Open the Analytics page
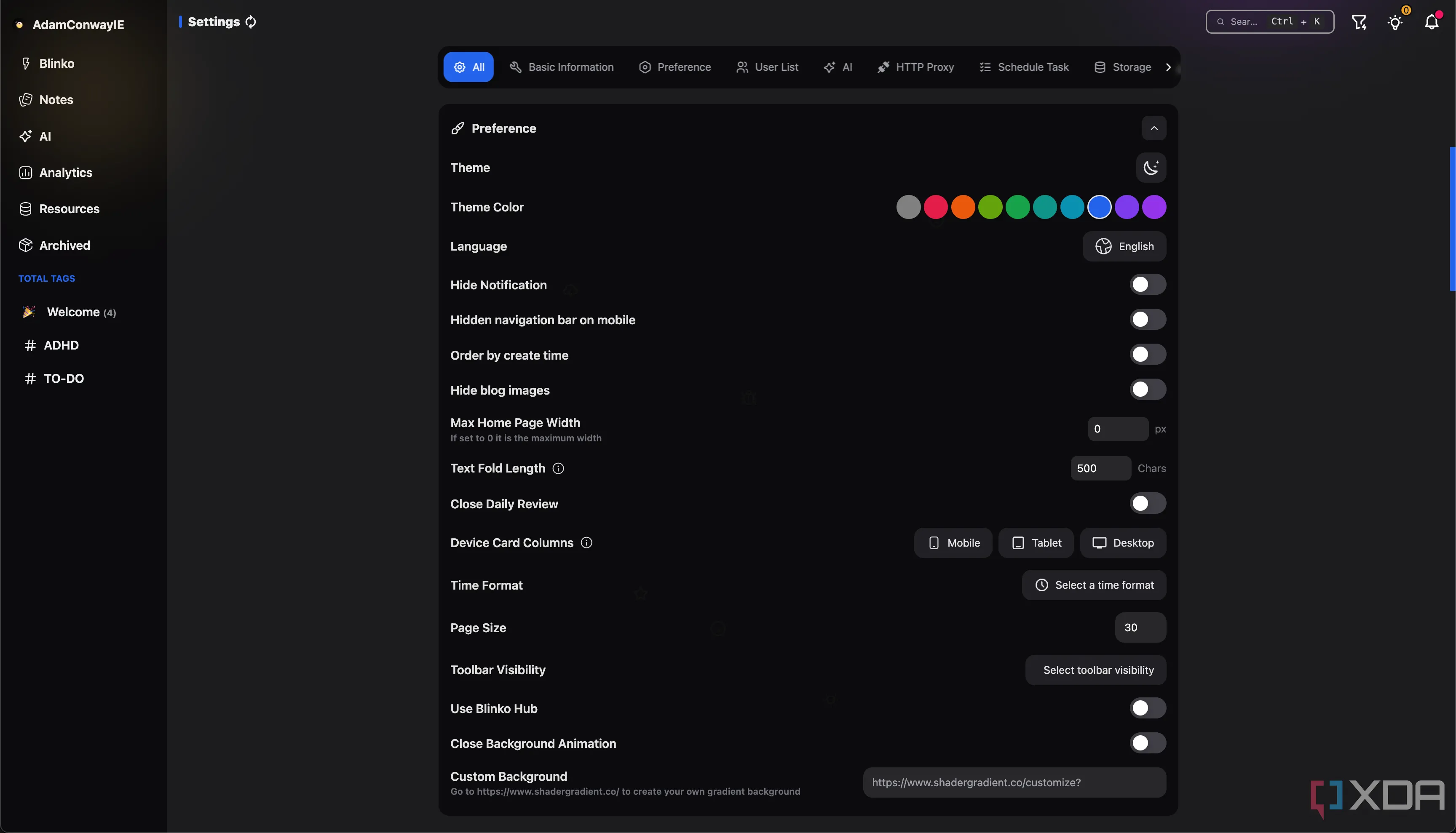1456x833 pixels. coord(56,172)
